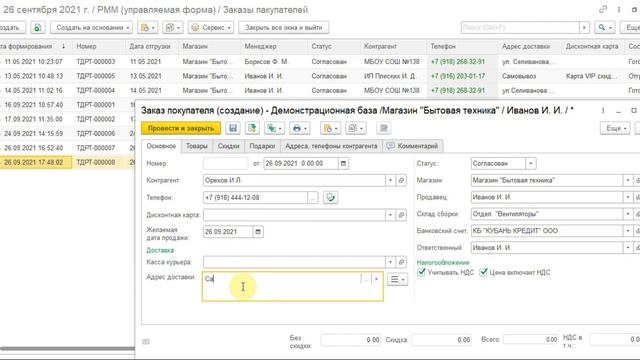The height and width of the screenshot is (360, 640).
Task: Click the gray document icon in the order toolbar
Action: [384, 128]
